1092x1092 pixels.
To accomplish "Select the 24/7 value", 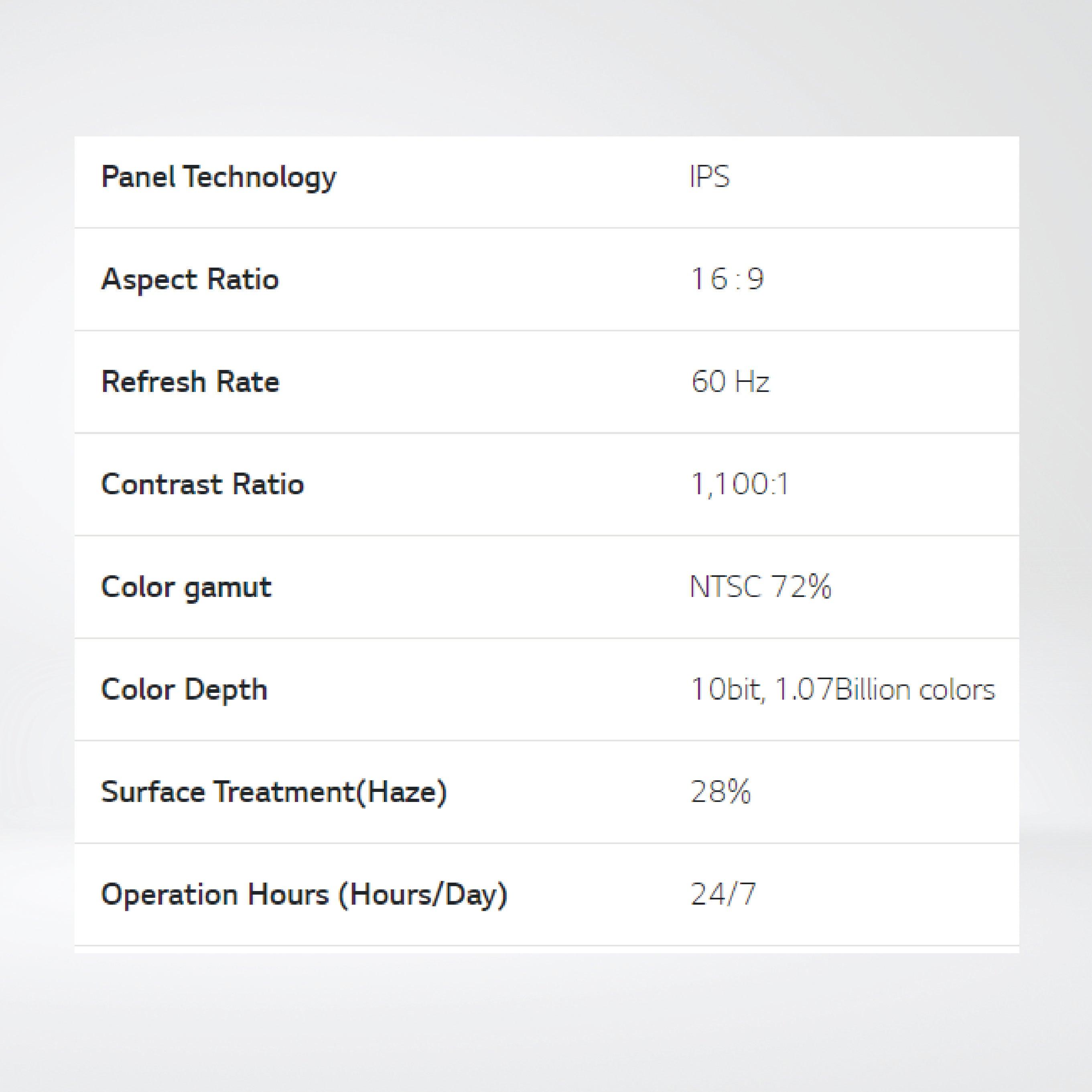I will 723,895.
